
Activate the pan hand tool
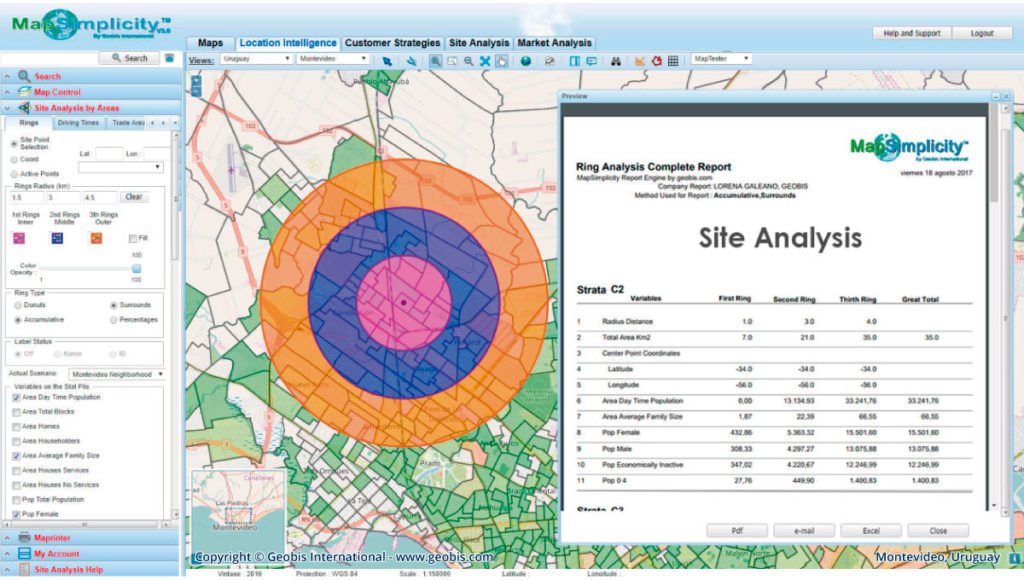point(501,61)
